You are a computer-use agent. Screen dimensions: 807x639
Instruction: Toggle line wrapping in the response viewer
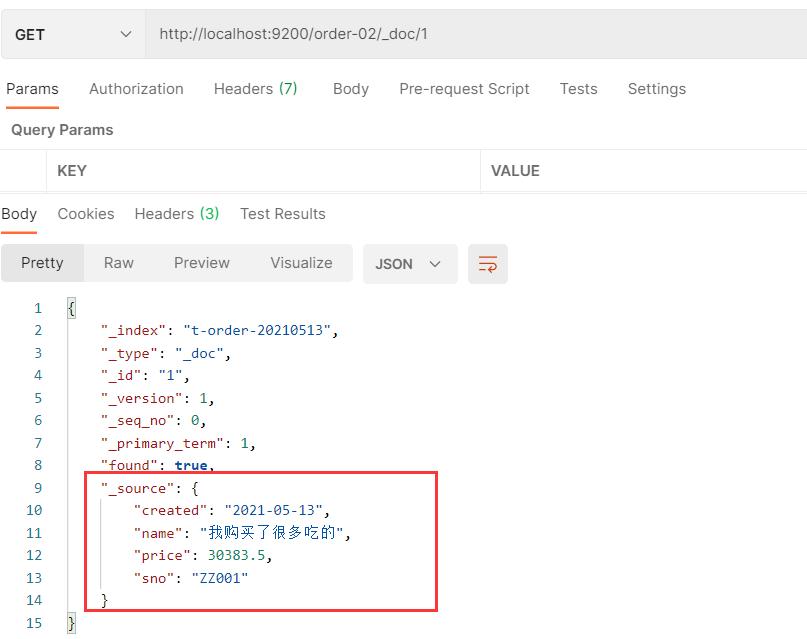coord(487,263)
